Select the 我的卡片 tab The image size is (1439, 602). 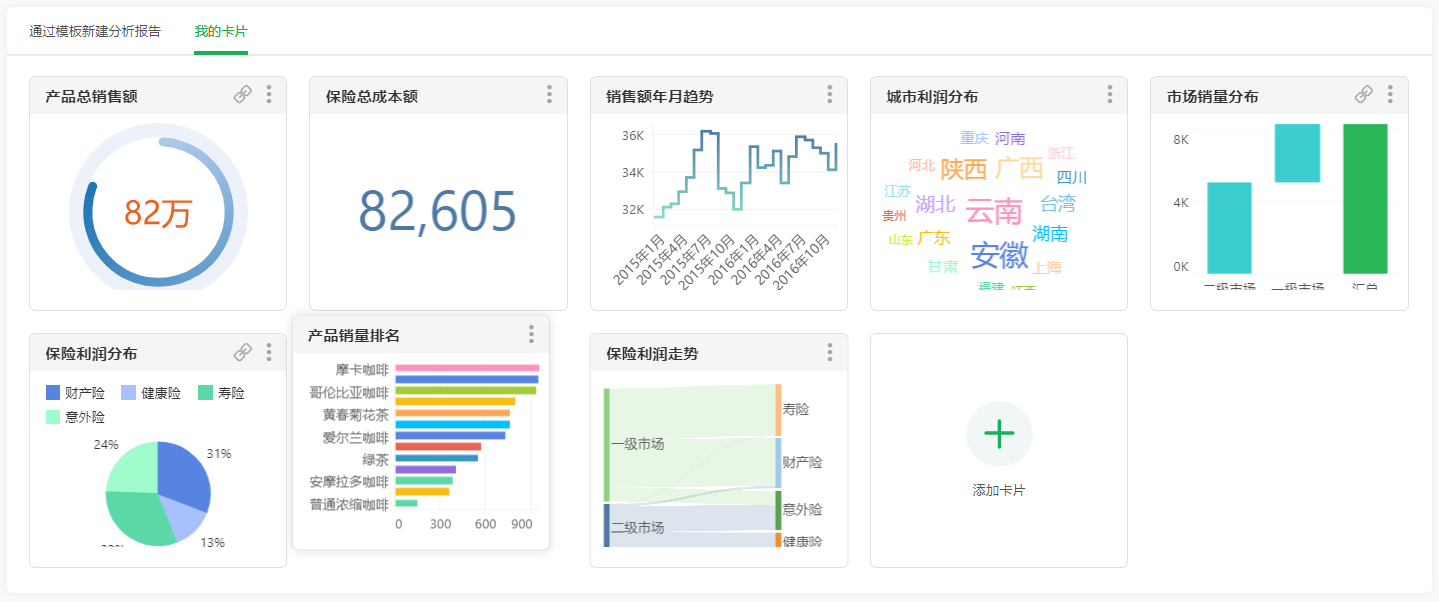coord(220,30)
